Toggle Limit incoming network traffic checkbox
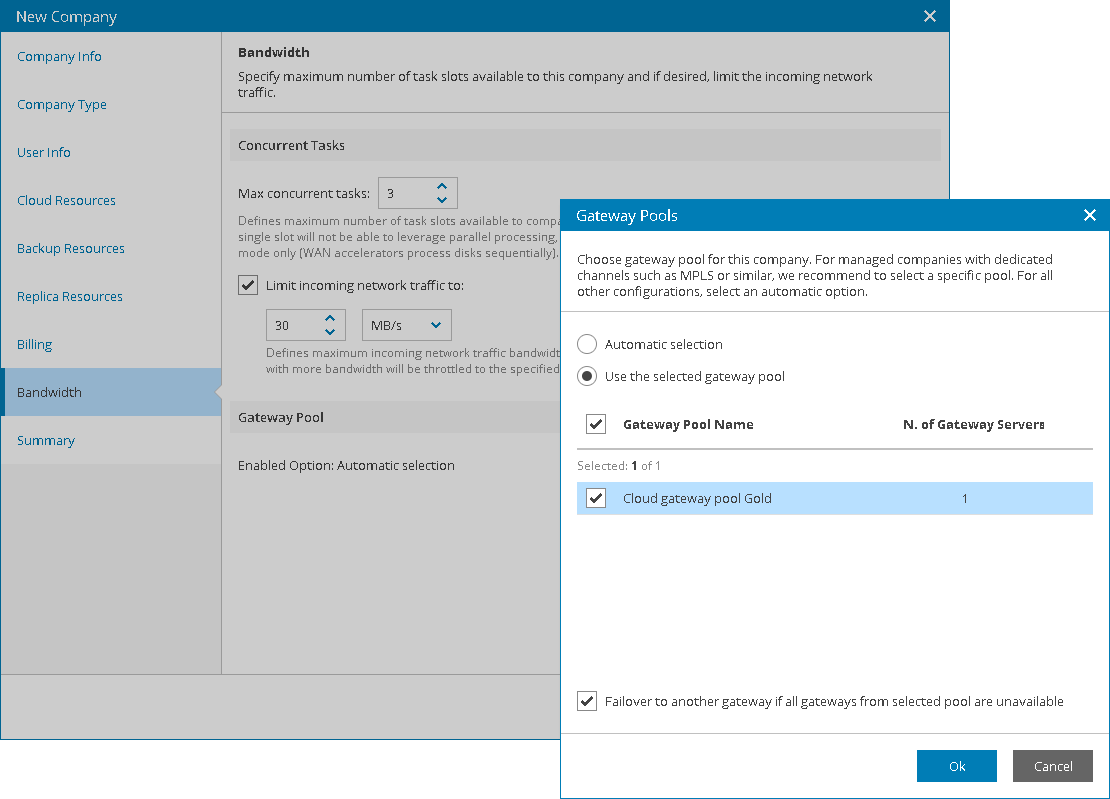1110x799 pixels. click(x=248, y=285)
